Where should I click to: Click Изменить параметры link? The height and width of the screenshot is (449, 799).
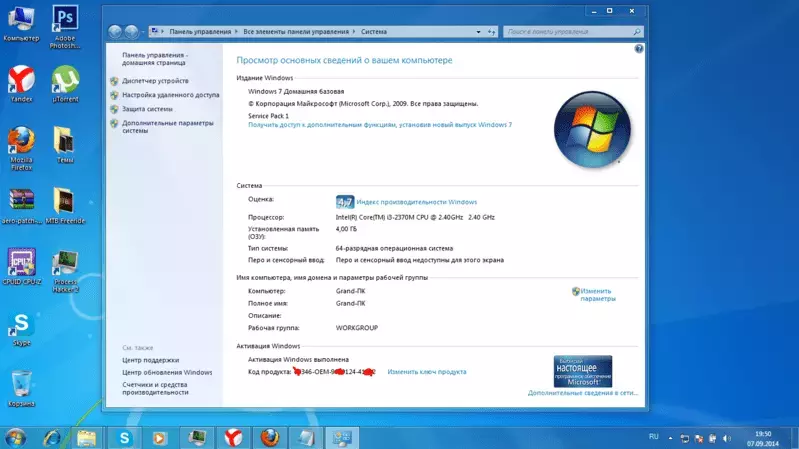(597, 295)
